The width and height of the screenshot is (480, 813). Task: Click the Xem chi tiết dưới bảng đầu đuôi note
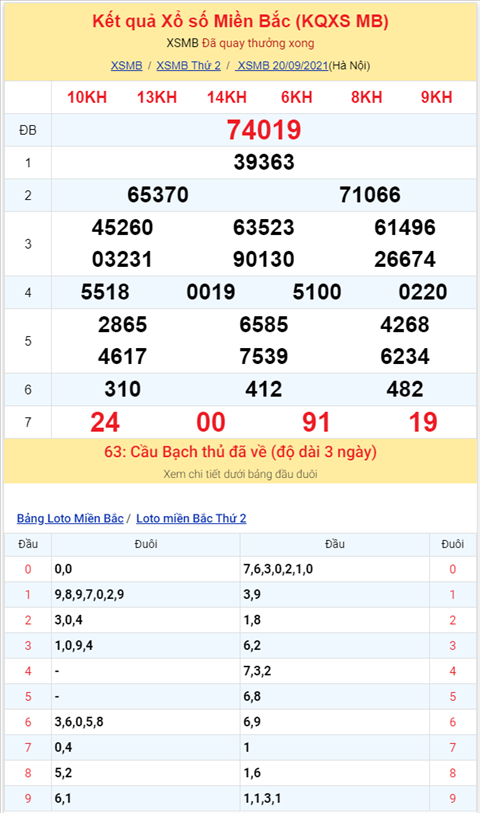[x=241, y=474]
